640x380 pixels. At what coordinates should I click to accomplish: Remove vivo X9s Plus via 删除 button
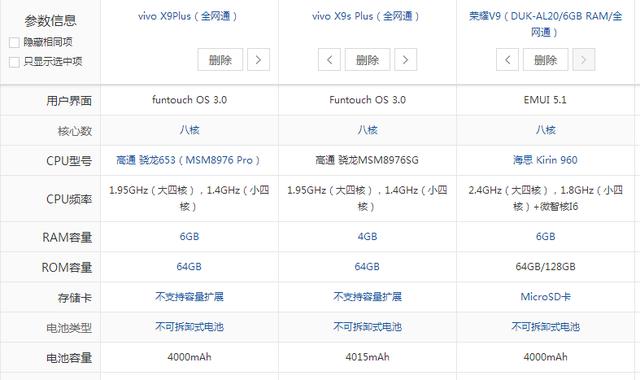pos(367,60)
